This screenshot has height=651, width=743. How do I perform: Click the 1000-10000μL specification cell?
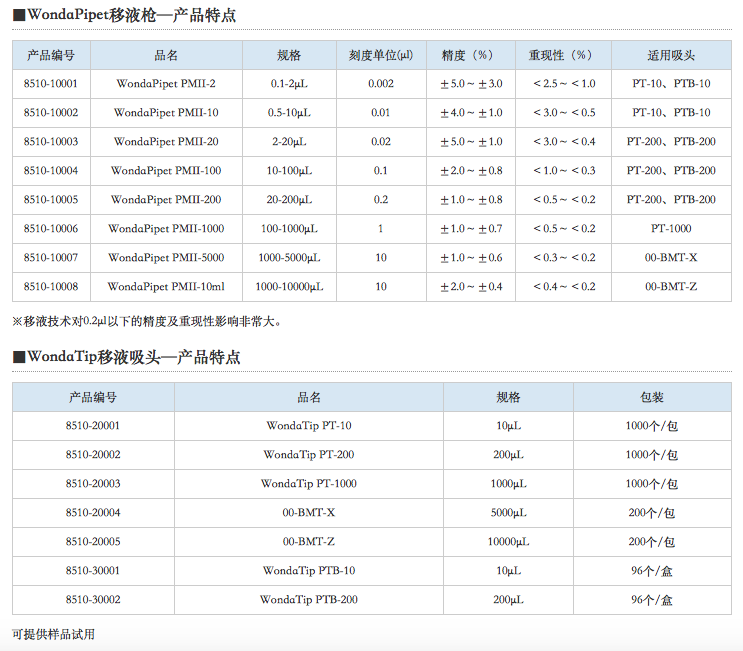coord(289,287)
